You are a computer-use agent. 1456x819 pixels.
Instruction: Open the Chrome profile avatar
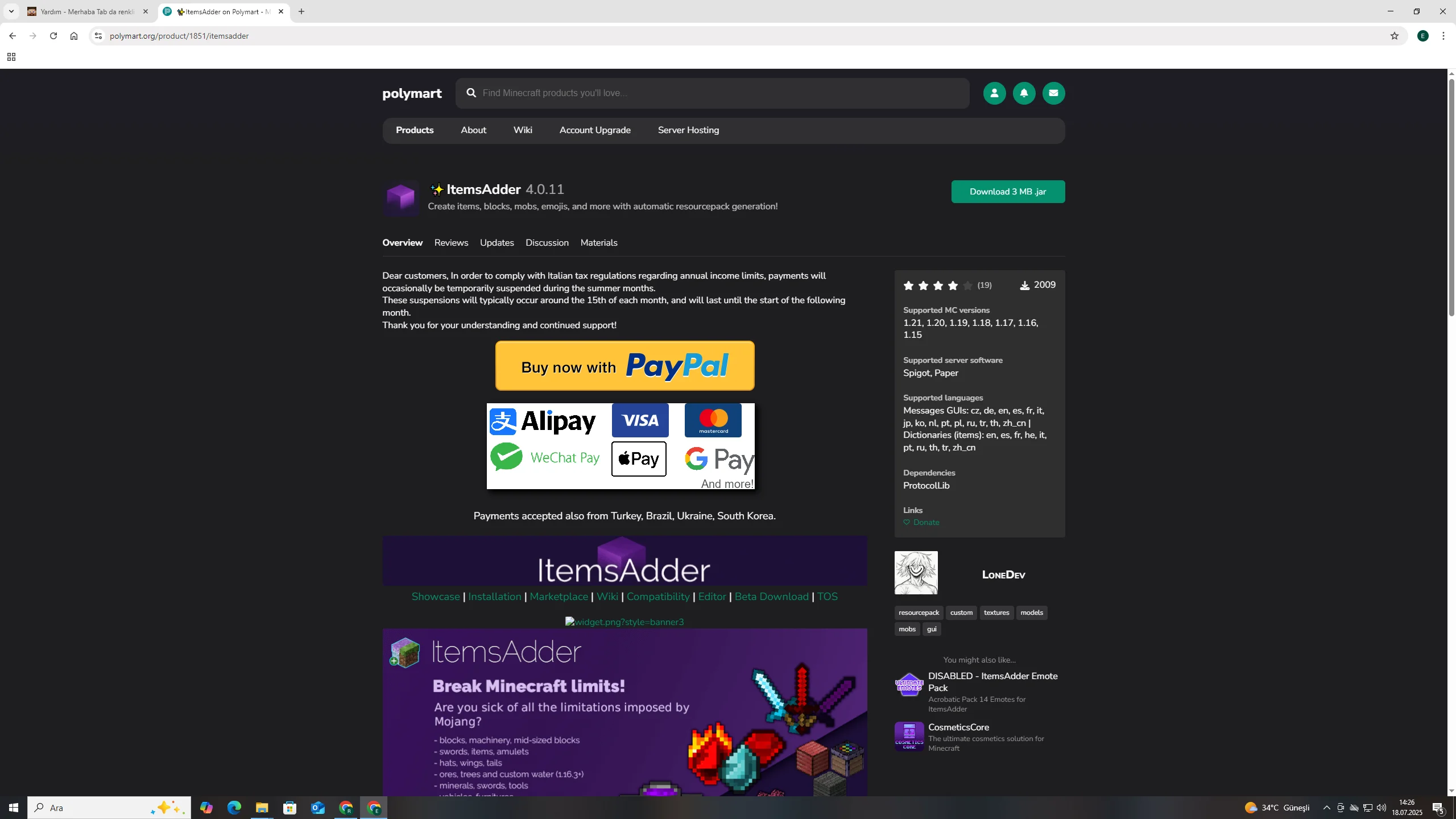click(1423, 36)
